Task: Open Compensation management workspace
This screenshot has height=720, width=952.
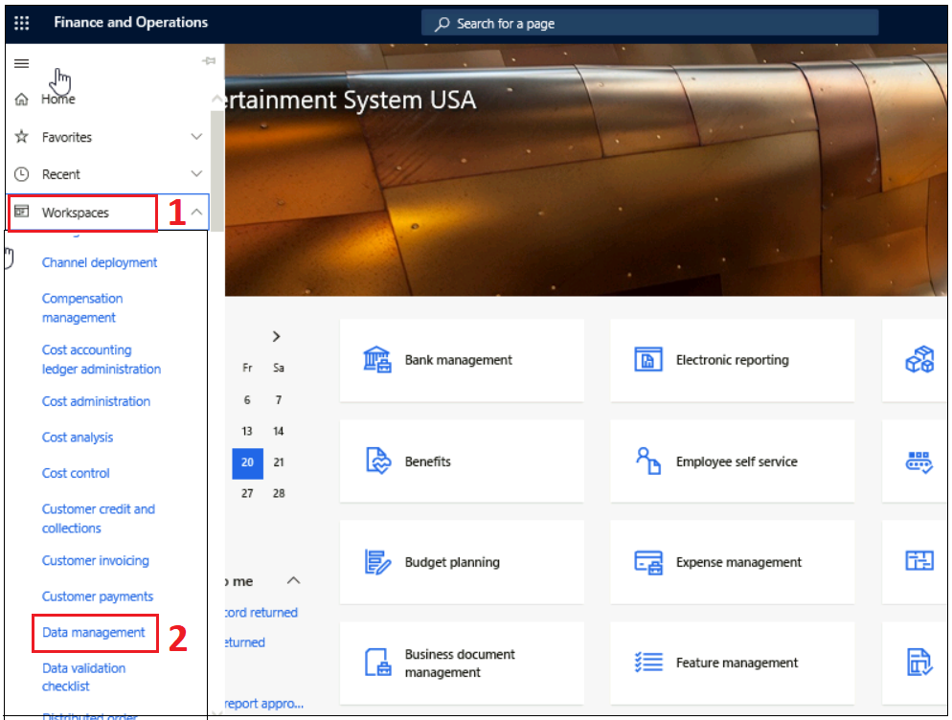Action: tap(82, 308)
